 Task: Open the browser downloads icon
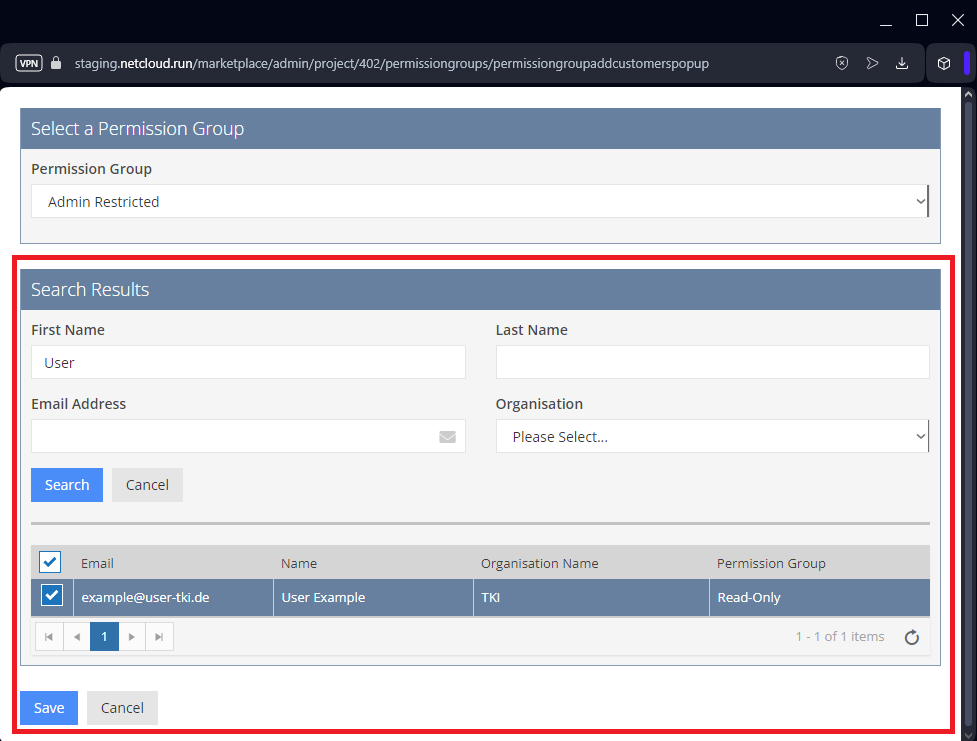click(x=902, y=63)
